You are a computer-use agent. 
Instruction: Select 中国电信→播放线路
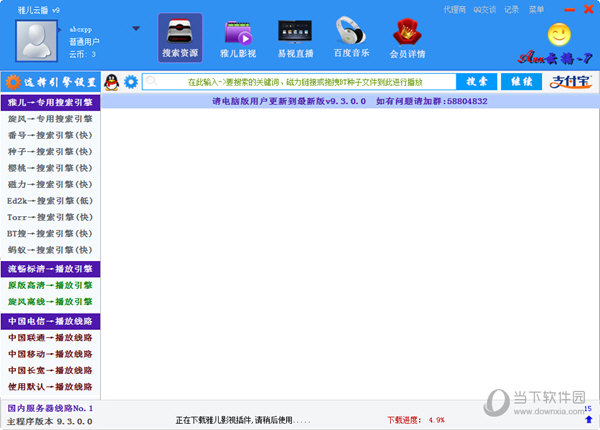[x=51, y=321]
